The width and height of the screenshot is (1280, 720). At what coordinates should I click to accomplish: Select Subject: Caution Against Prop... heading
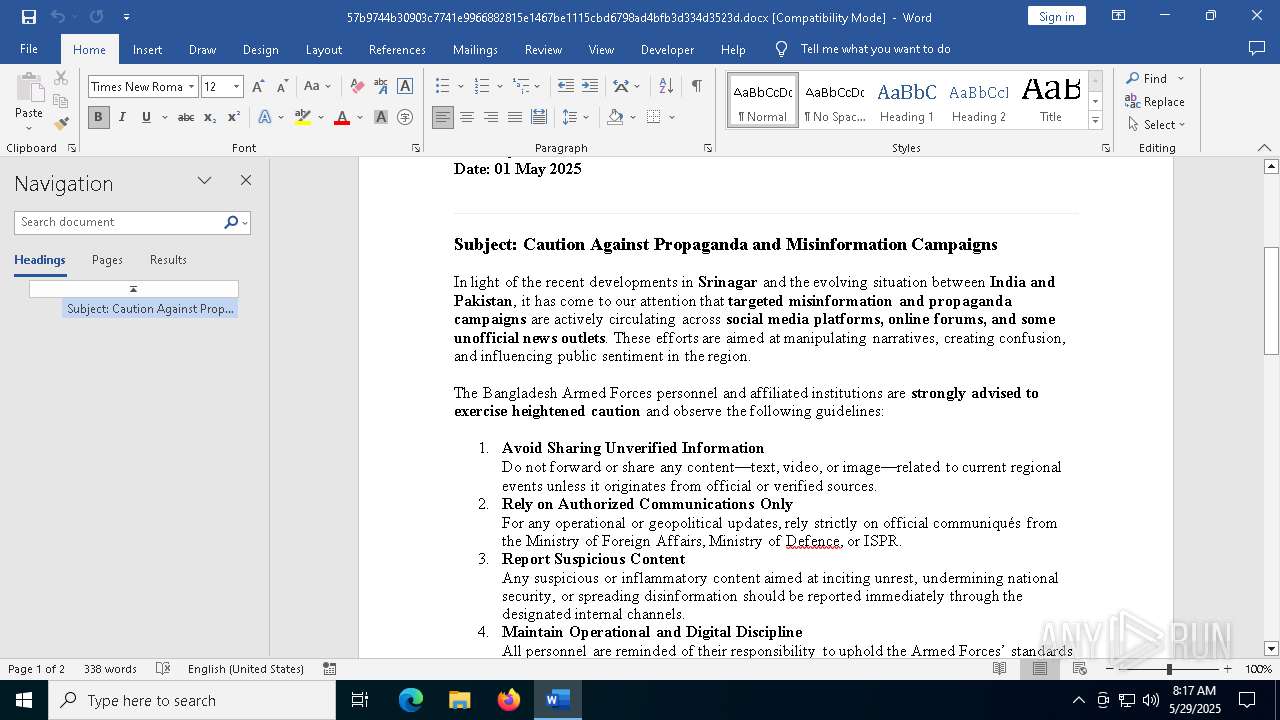(x=150, y=309)
